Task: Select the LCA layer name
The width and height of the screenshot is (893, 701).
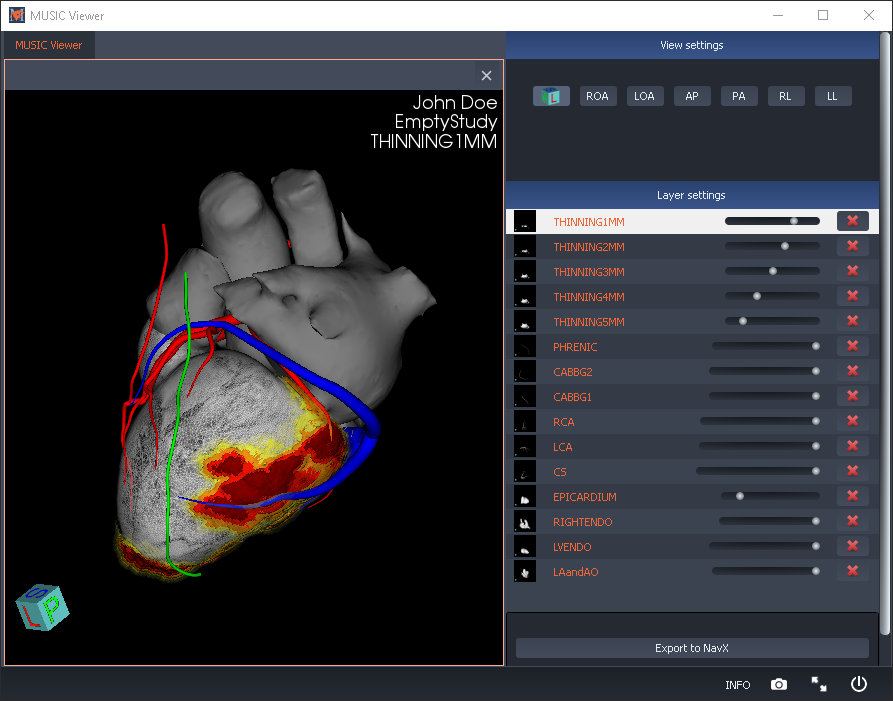Action: click(563, 448)
